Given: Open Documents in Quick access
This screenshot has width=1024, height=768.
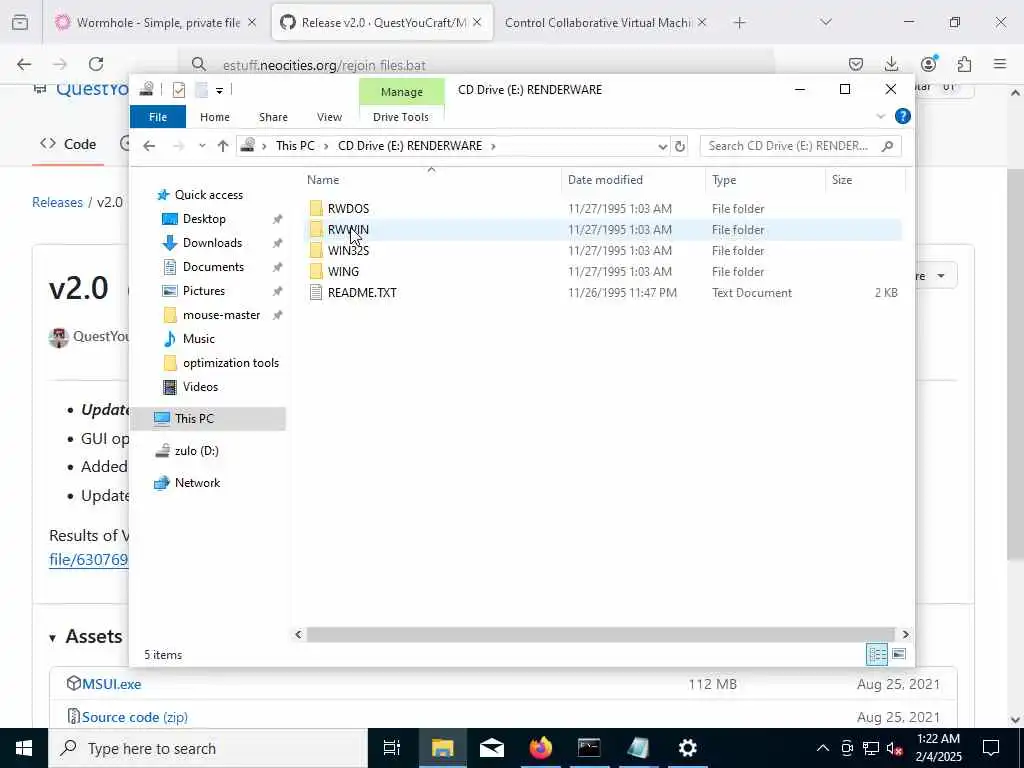Looking at the screenshot, I should coord(213,266).
